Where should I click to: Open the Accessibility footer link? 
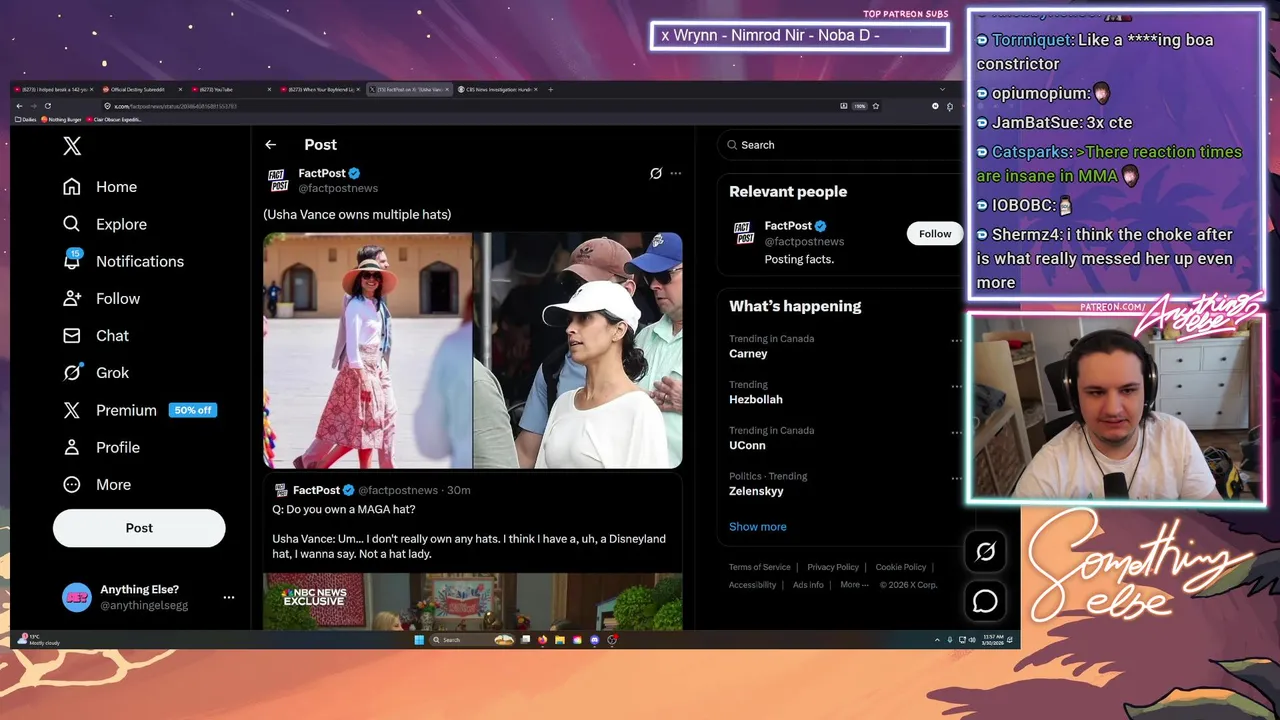752,585
